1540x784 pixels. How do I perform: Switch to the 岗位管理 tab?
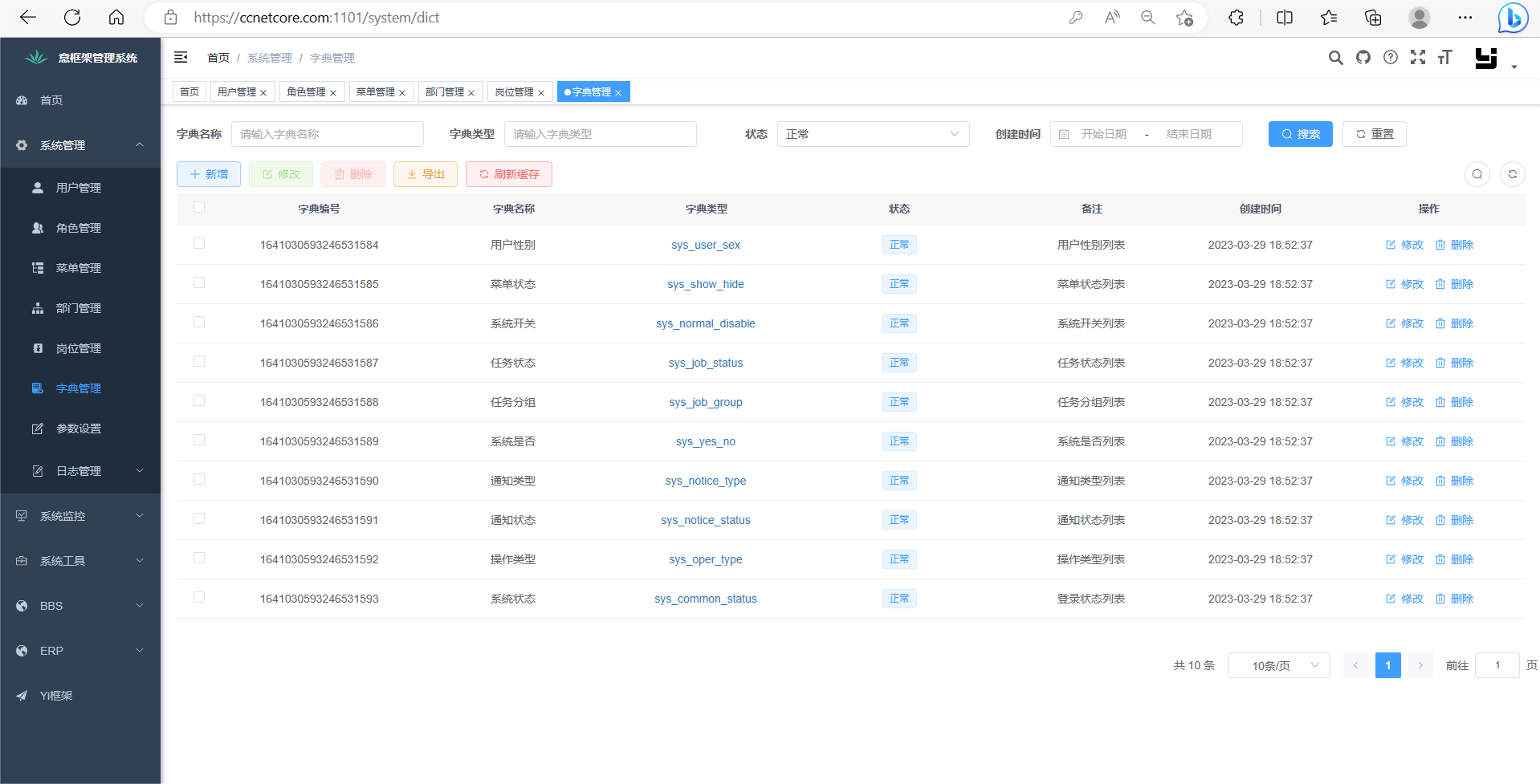(x=515, y=91)
